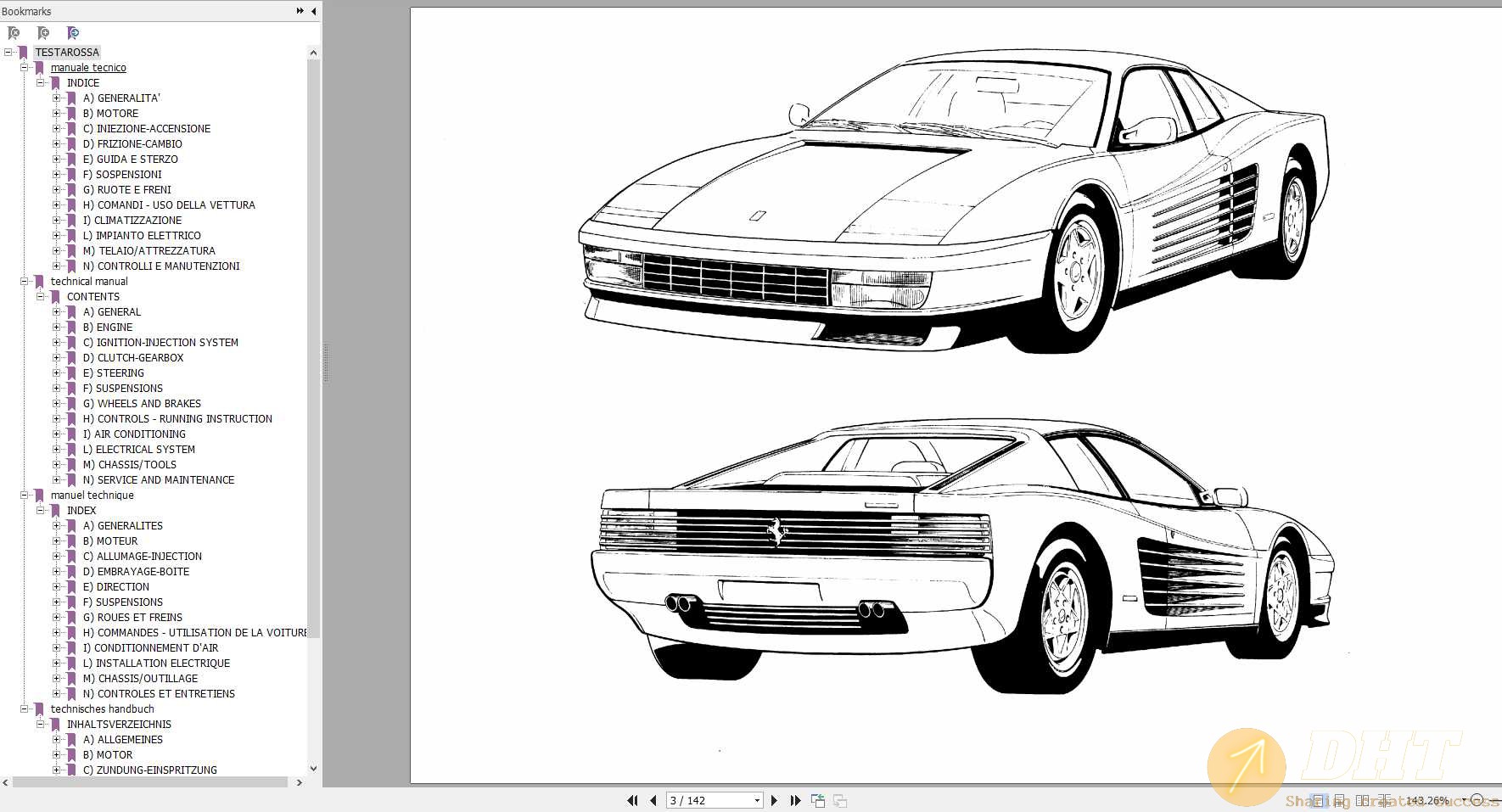The width and height of the screenshot is (1502, 812).
Task: Select the F) SOSPENSIONI bookmark
Action: pos(122,175)
